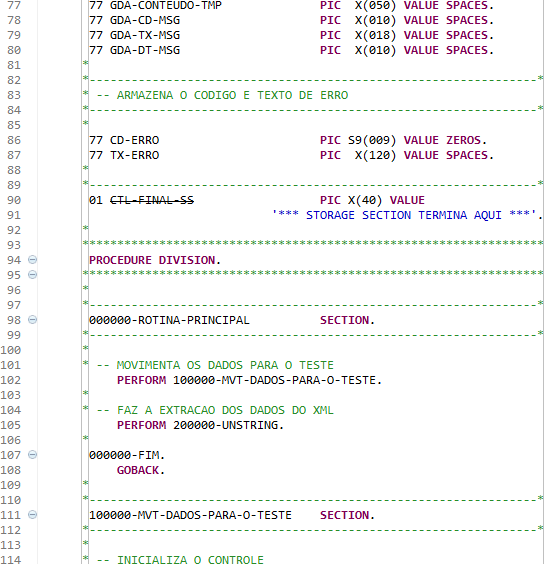Screen dimensions: 544x564
Task: Click line number 86 in the gutter
Action: pyautogui.click(x=14, y=140)
